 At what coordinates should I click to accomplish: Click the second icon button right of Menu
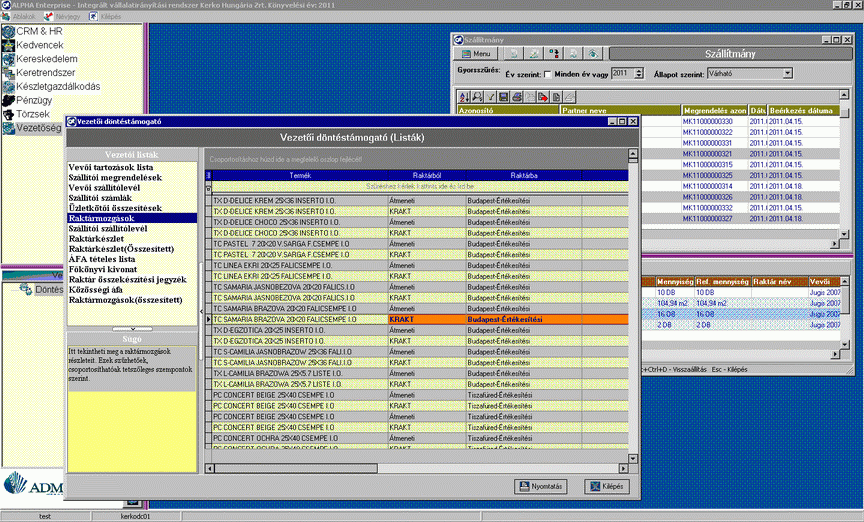[x=533, y=53]
